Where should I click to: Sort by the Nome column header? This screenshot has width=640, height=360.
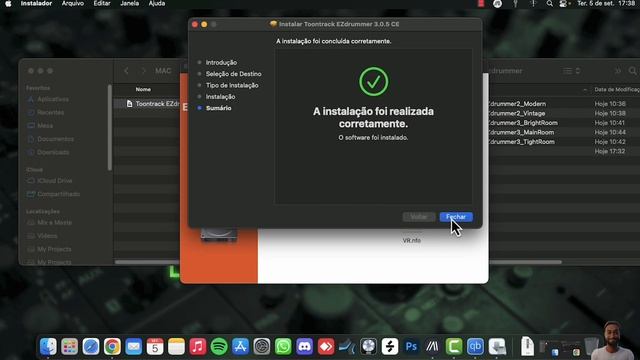tap(143, 89)
